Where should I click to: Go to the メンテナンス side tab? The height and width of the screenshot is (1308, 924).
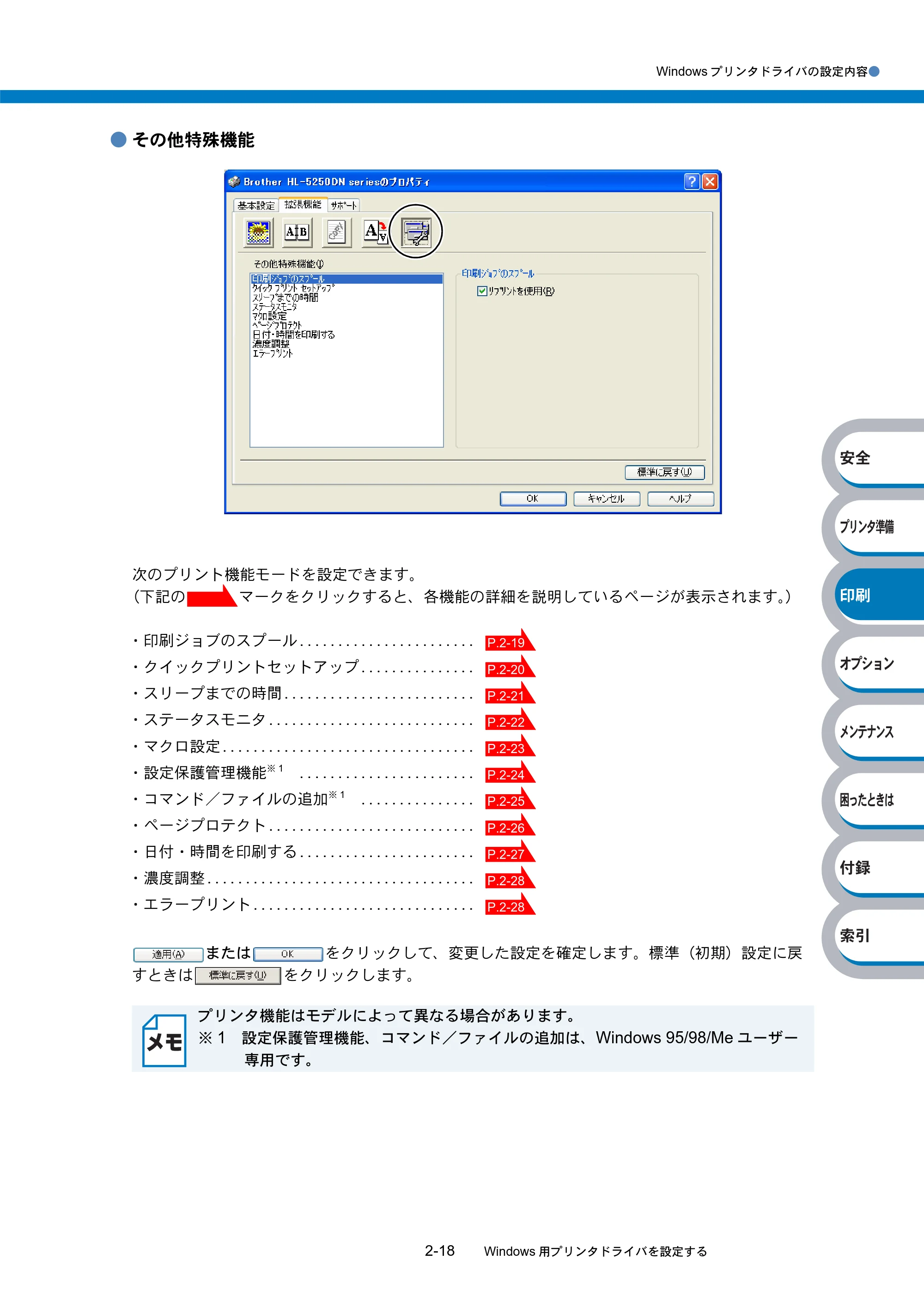point(878,731)
